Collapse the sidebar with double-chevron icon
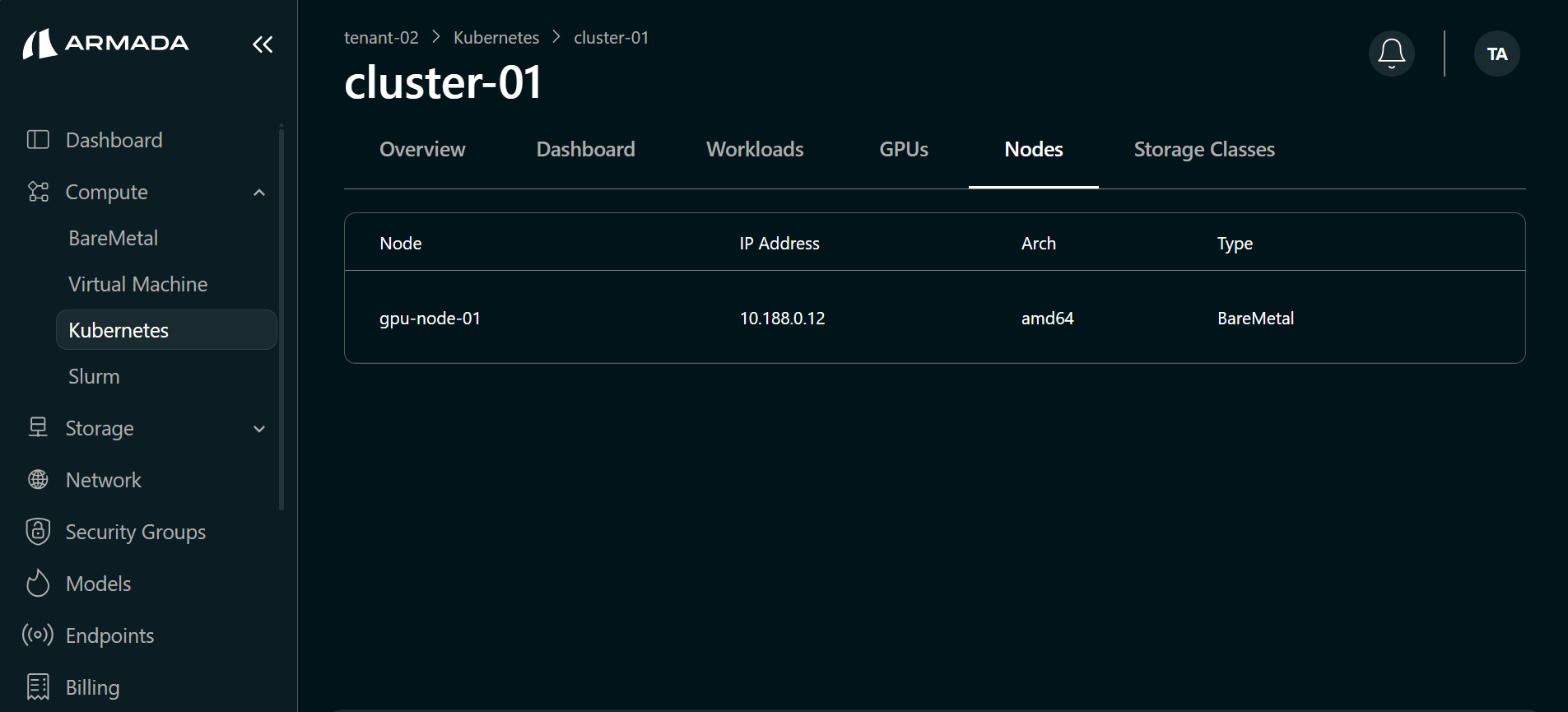 (x=263, y=44)
